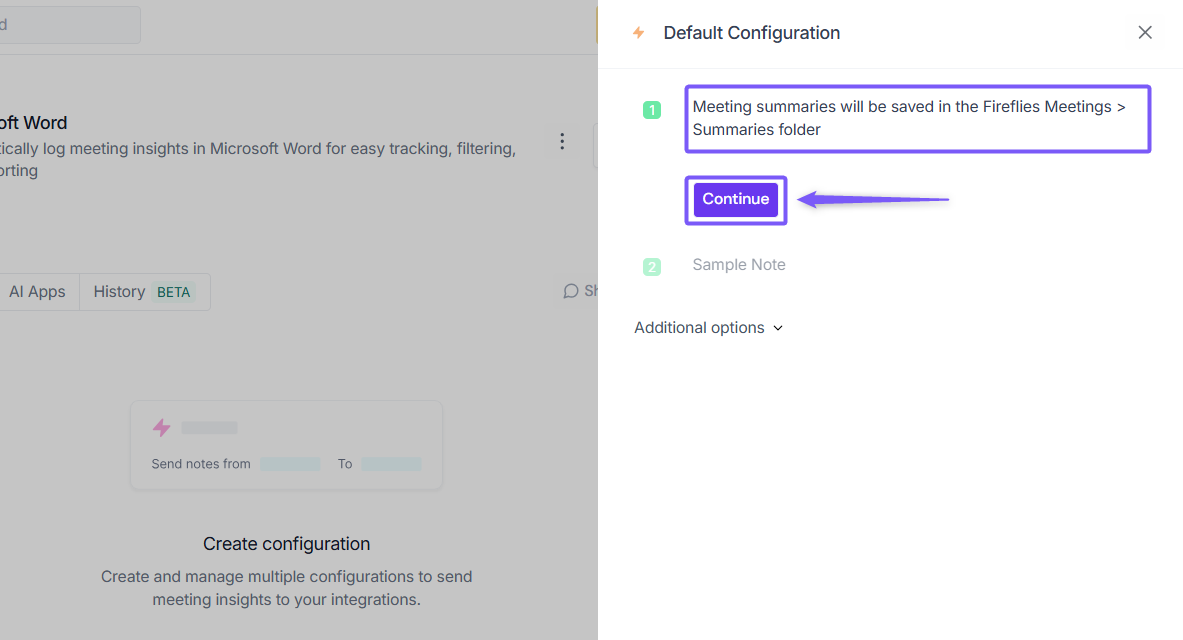Click the Create configuration heading

click(x=286, y=544)
